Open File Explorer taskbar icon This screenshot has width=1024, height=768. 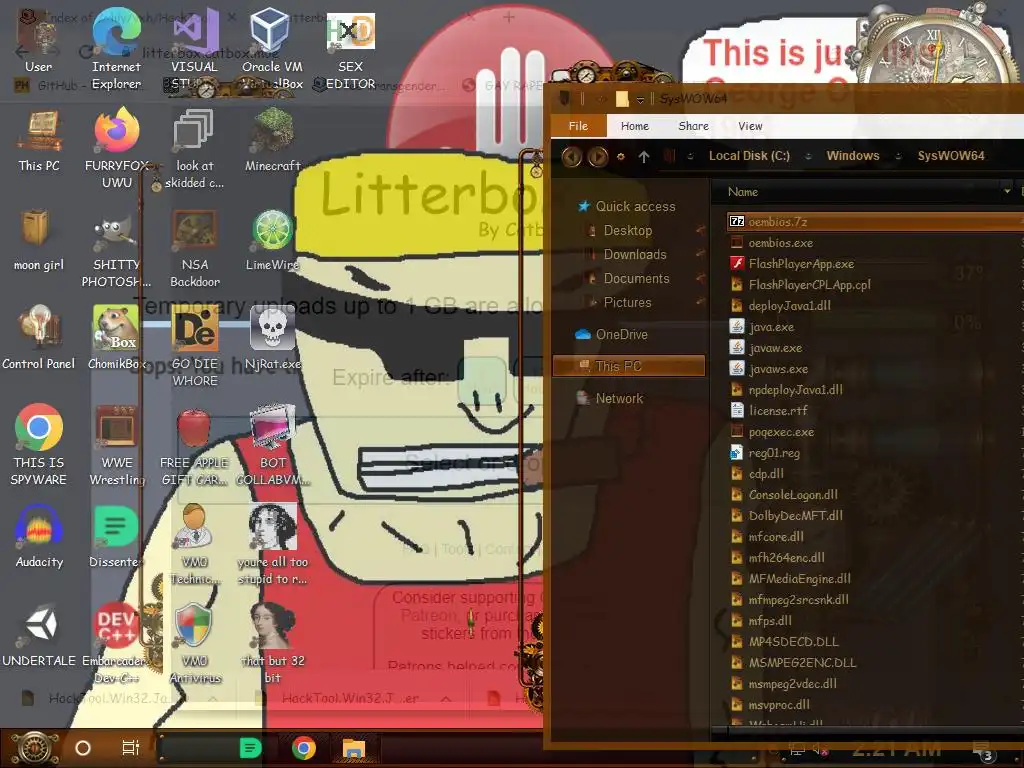[353, 748]
